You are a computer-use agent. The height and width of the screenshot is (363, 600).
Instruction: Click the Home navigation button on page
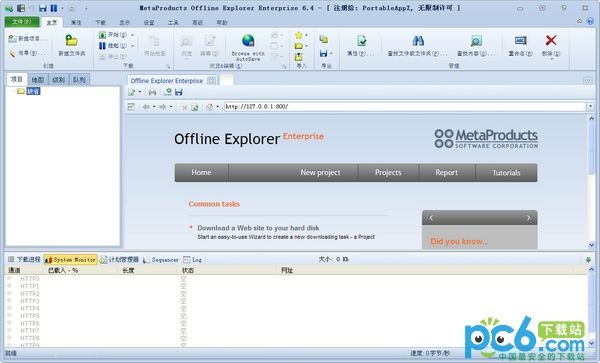(x=201, y=173)
